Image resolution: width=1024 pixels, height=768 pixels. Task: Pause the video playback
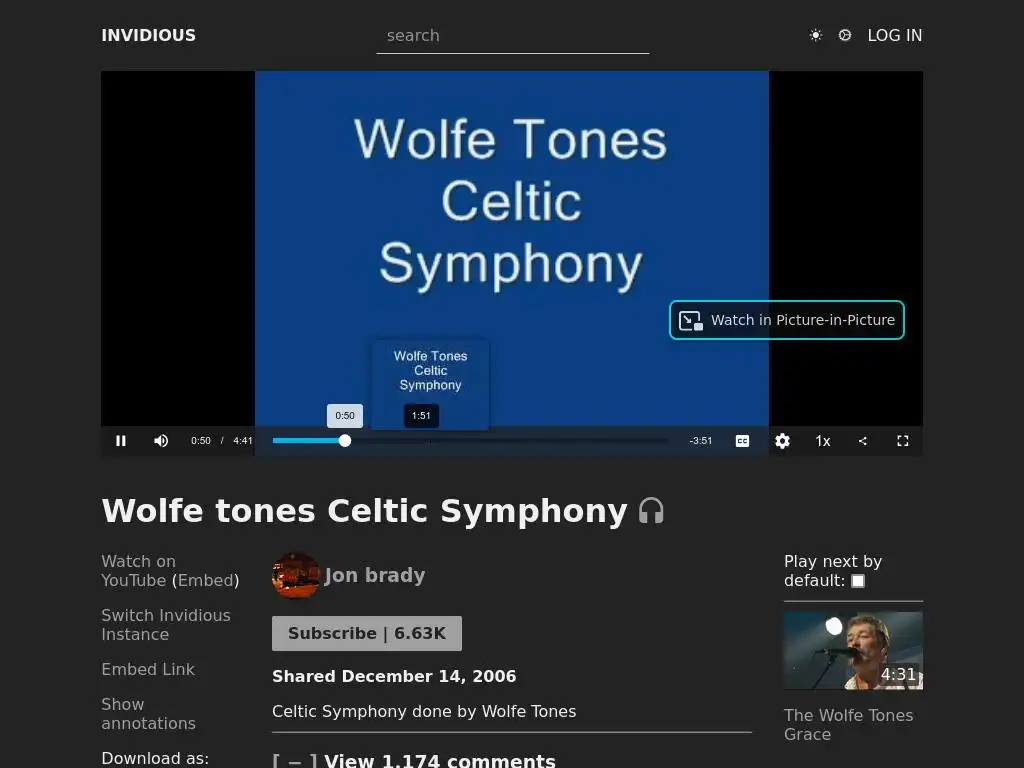pos(121,441)
